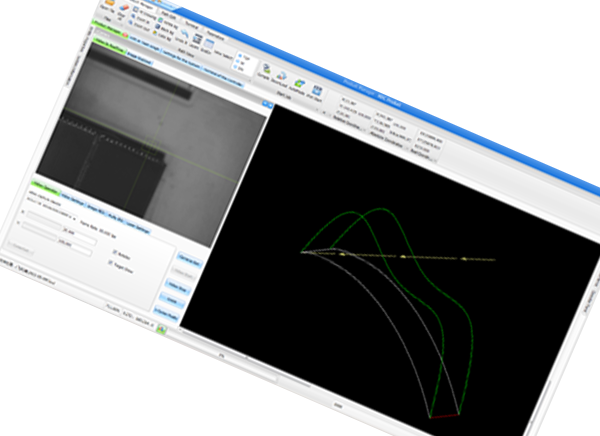This screenshot has width=600, height=436.
Task: Click the AutoMode icon with green arrows
Action: pyautogui.click(x=300, y=82)
